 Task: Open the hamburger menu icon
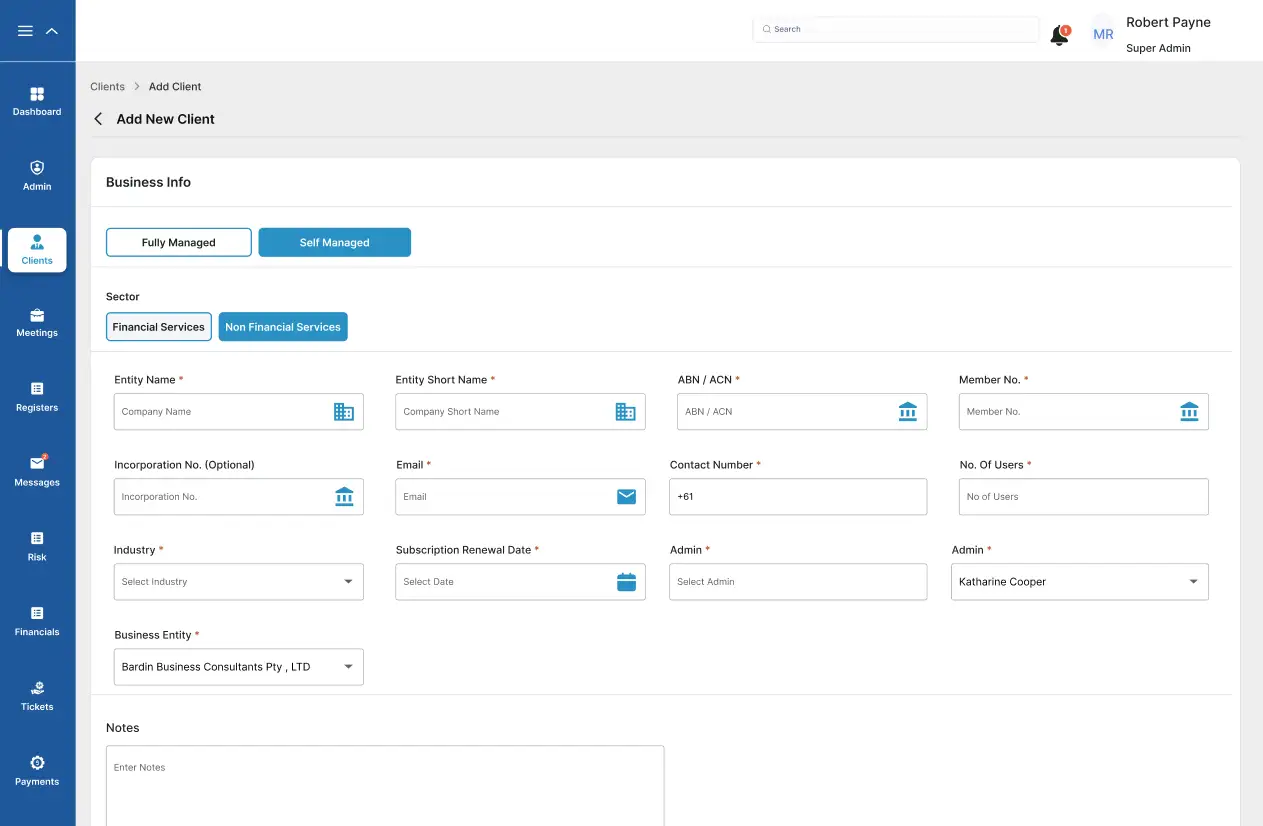coord(26,31)
